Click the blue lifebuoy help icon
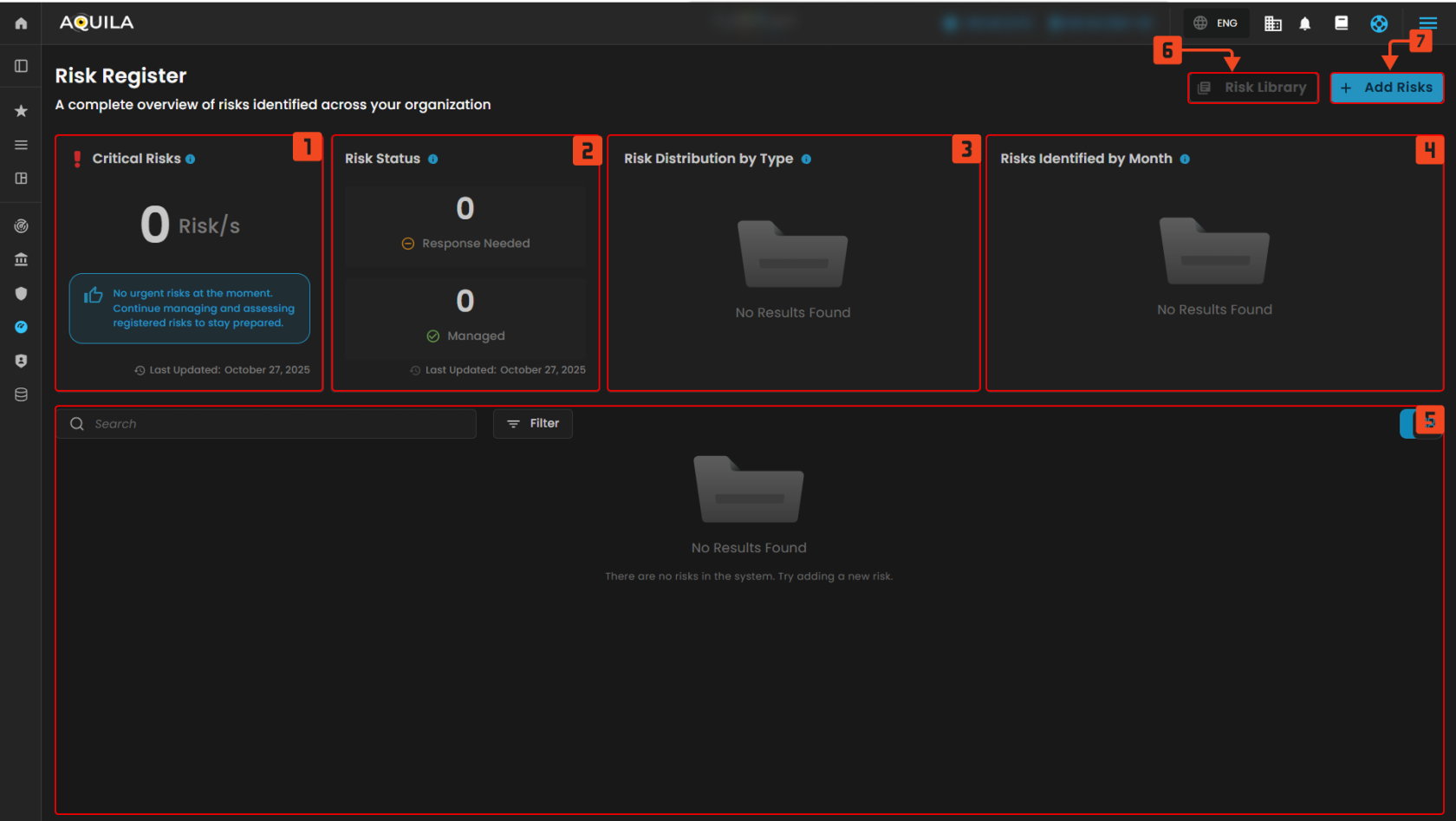The image size is (1456, 821). [1379, 23]
